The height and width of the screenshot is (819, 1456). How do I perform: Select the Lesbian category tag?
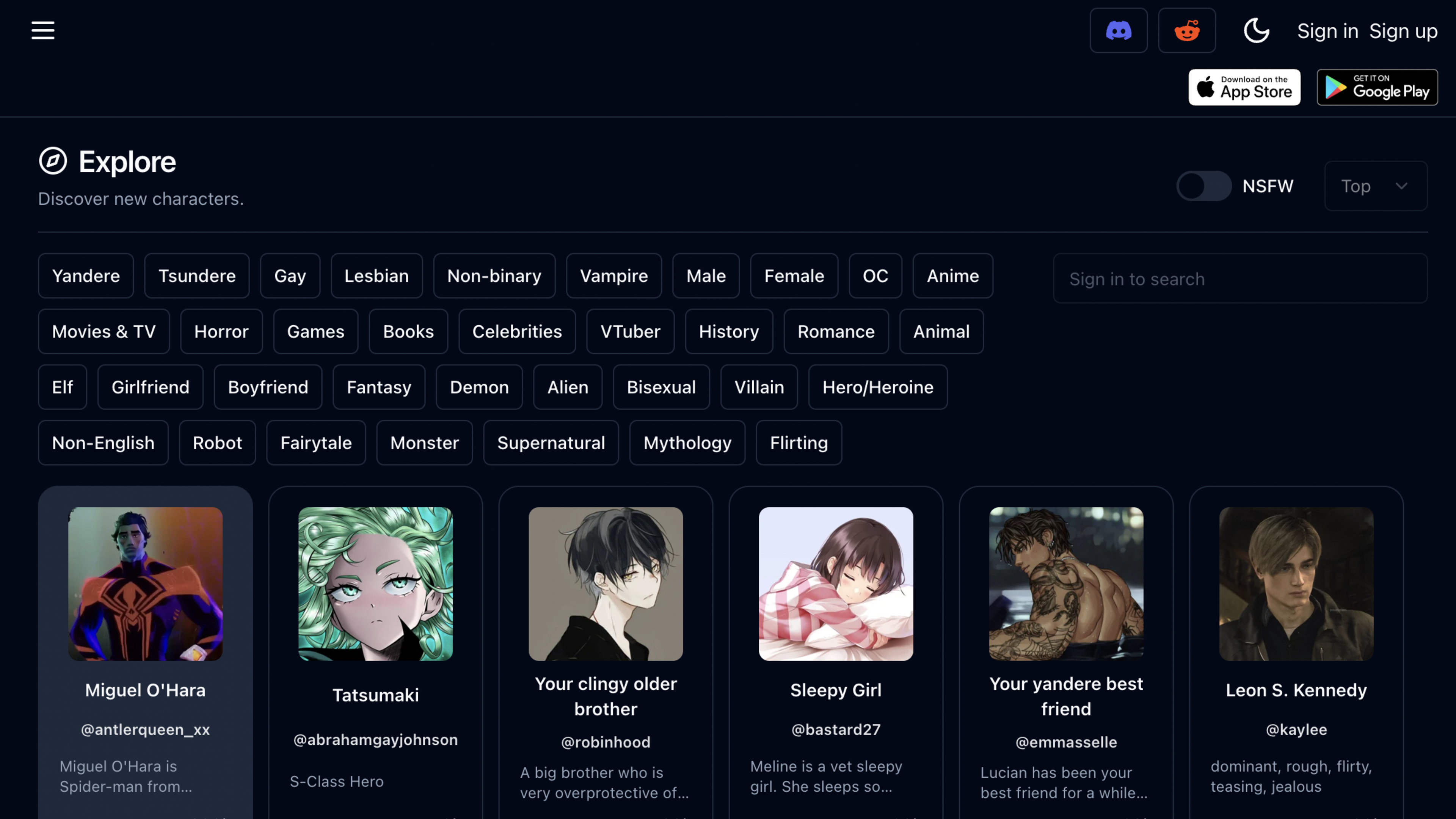[377, 276]
